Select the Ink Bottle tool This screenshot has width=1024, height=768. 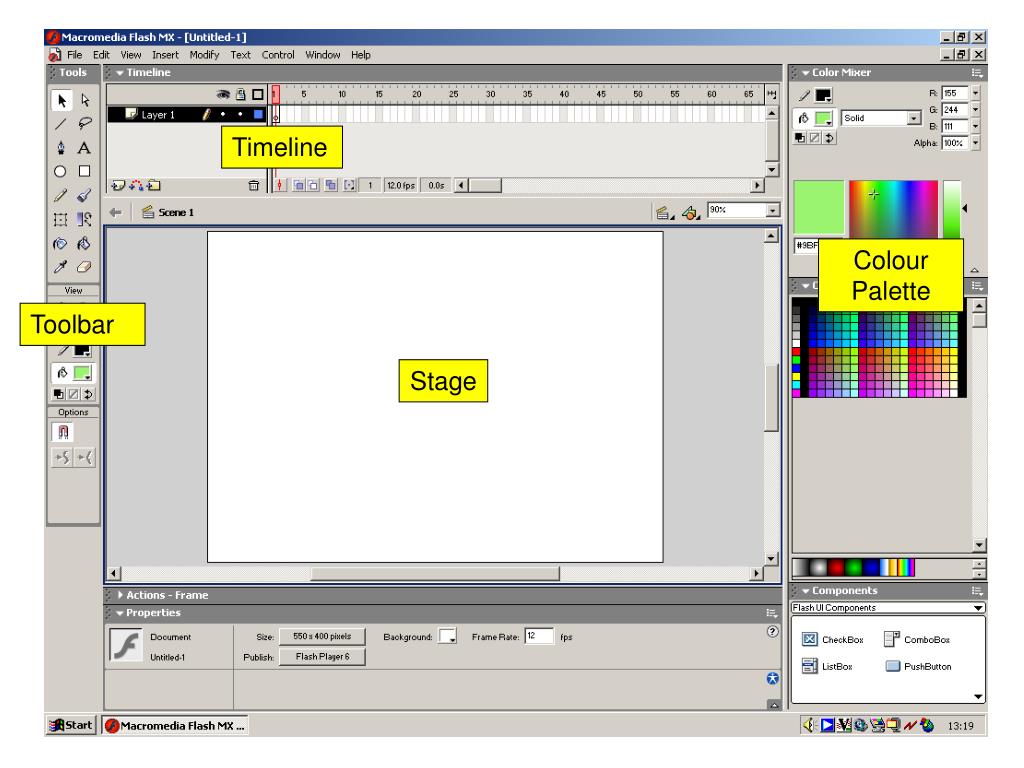61,244
